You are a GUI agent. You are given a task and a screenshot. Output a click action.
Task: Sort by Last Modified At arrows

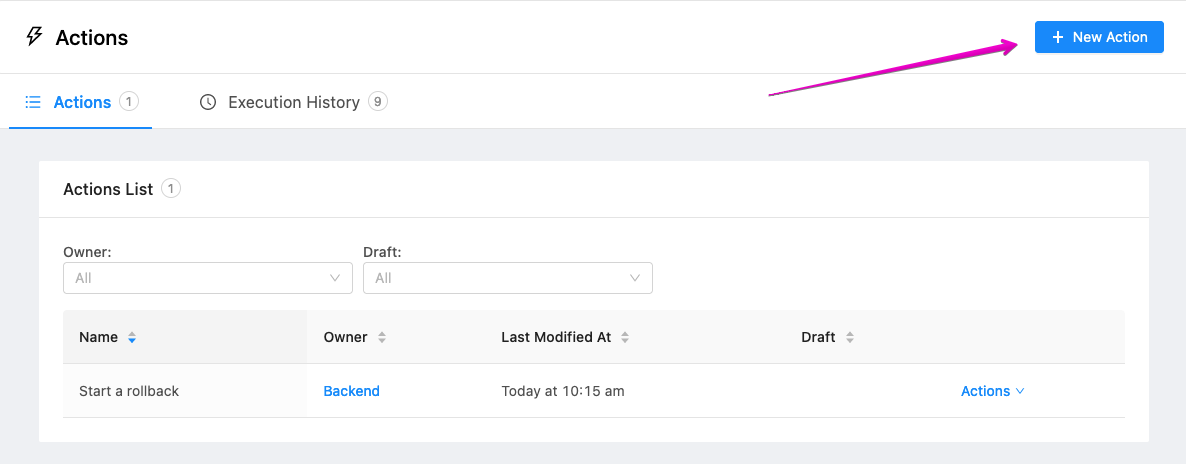click(625, 338)
